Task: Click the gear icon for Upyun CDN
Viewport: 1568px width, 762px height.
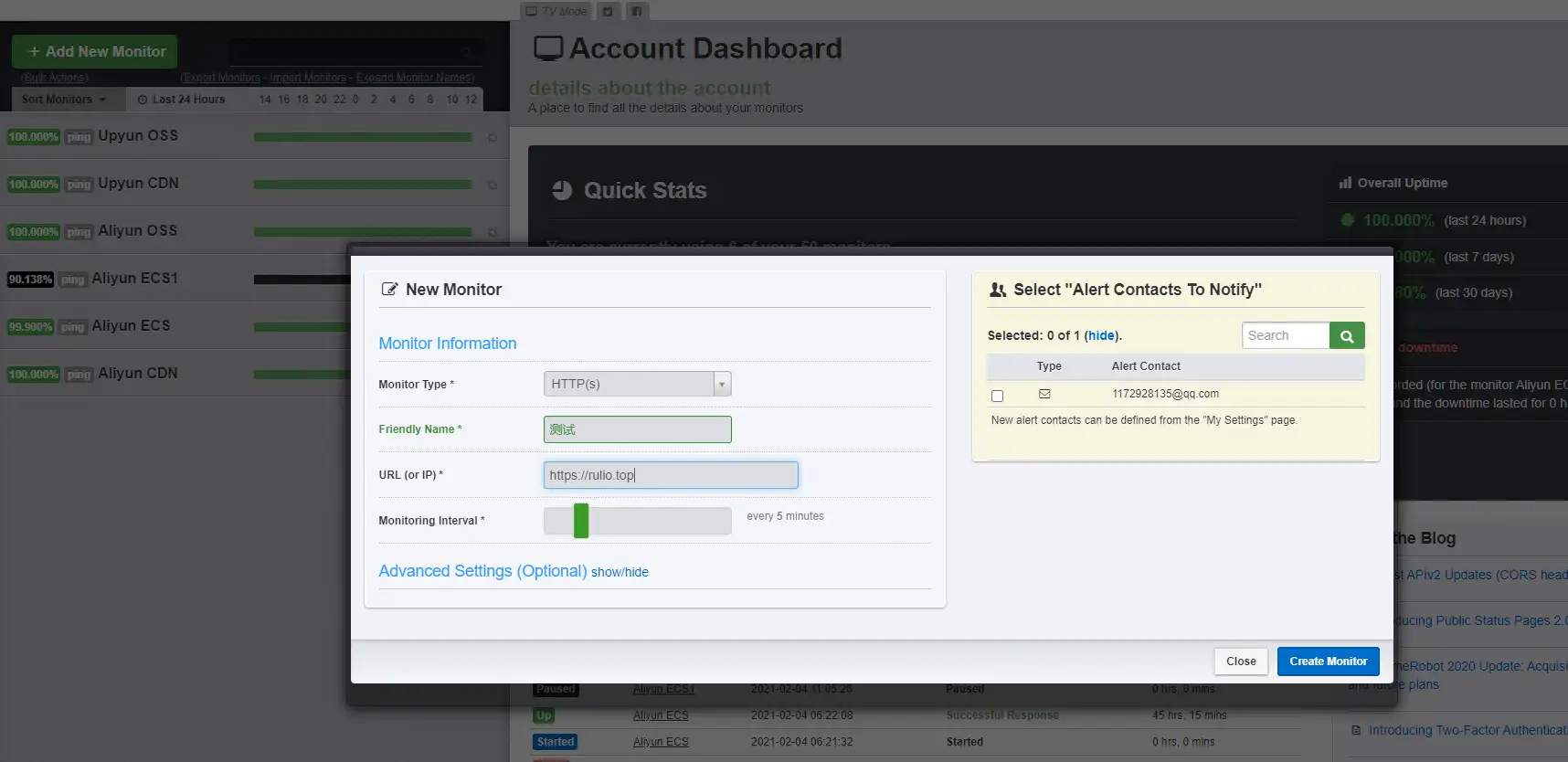Action: pyautogui.click(x=493, y=185)
